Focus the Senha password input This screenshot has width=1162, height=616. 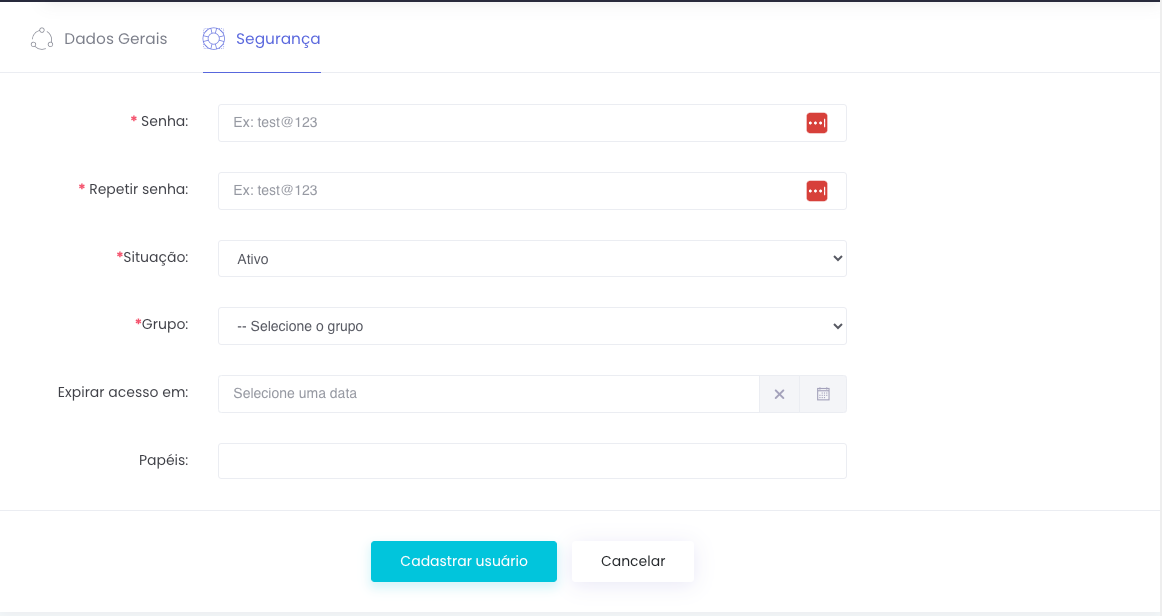(x=510, y=123)
